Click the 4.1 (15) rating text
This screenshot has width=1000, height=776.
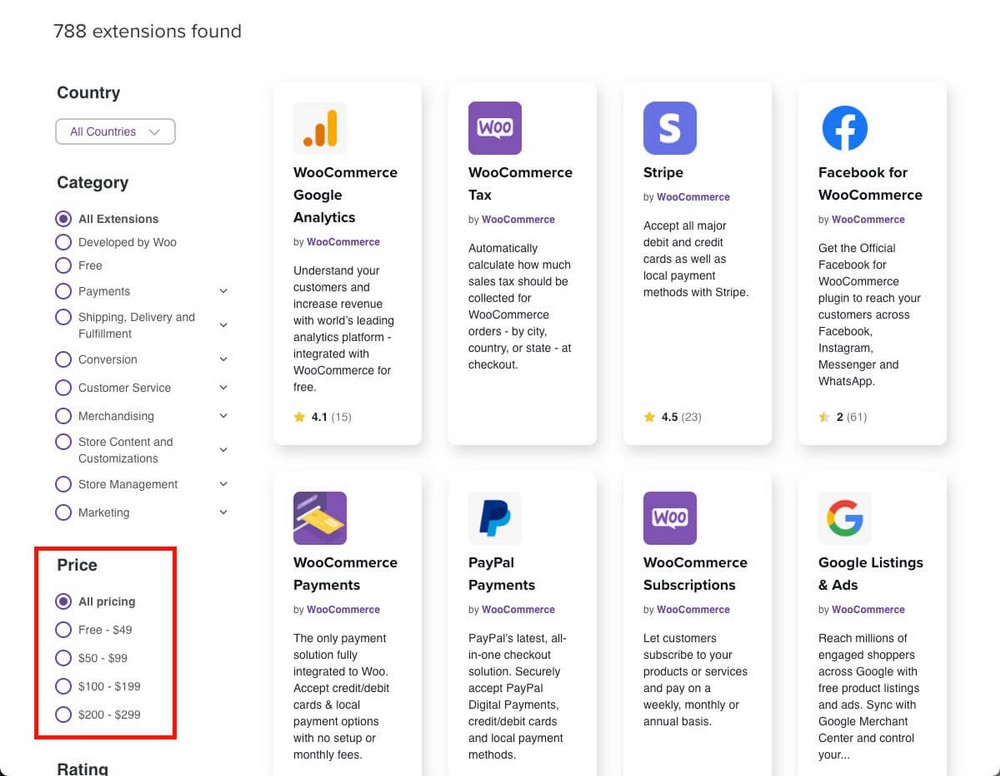pos(331,417)
